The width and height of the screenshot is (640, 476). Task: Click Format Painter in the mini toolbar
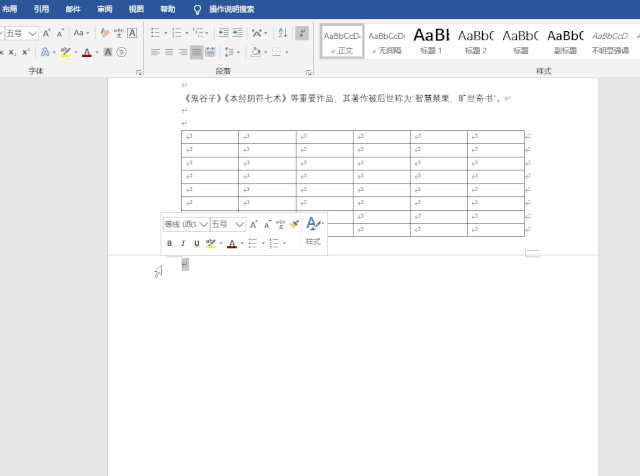(x=294, y=225)
